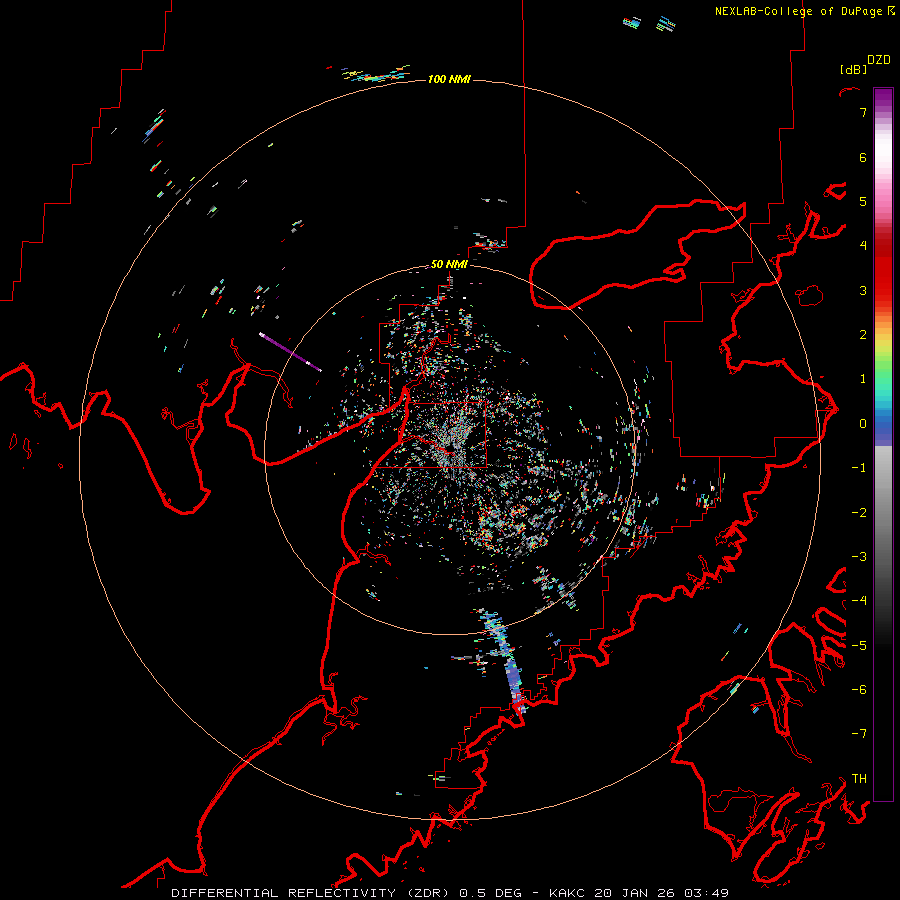900x900 pixels.
Task: Select the 2 value on the color scale
Action: tap(863, 335)
